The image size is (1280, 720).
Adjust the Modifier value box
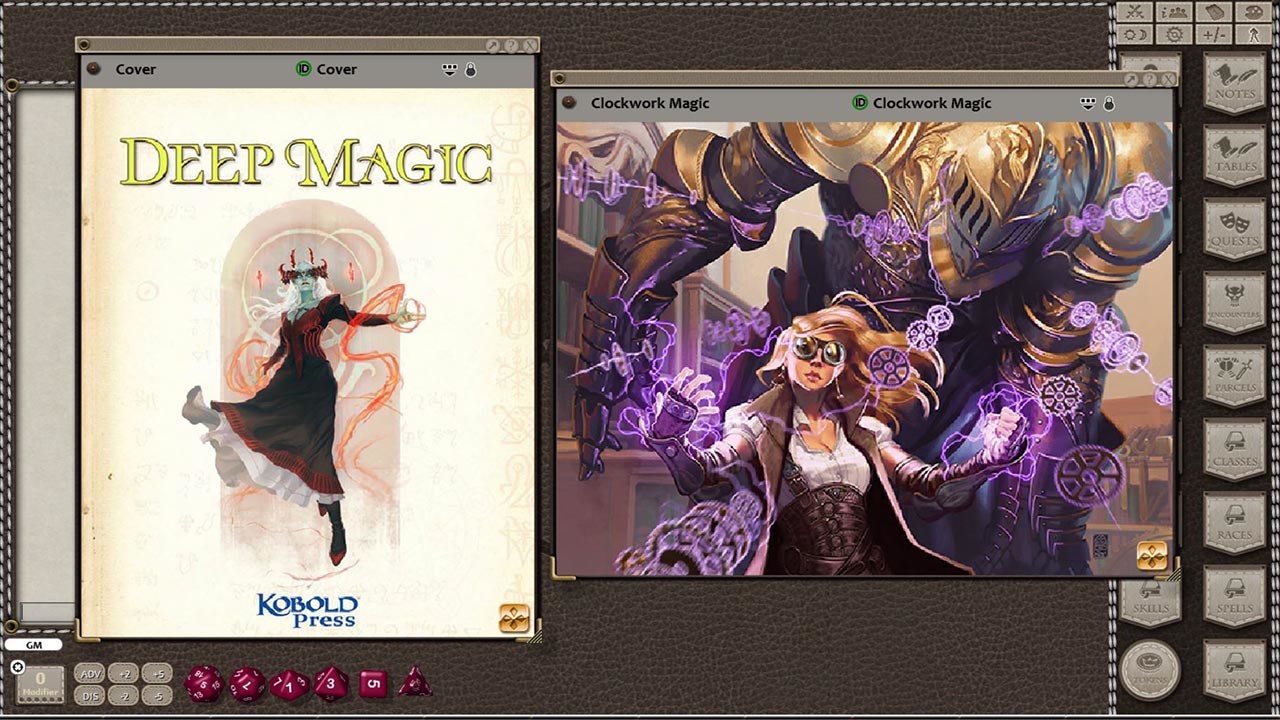coord(40,682)
